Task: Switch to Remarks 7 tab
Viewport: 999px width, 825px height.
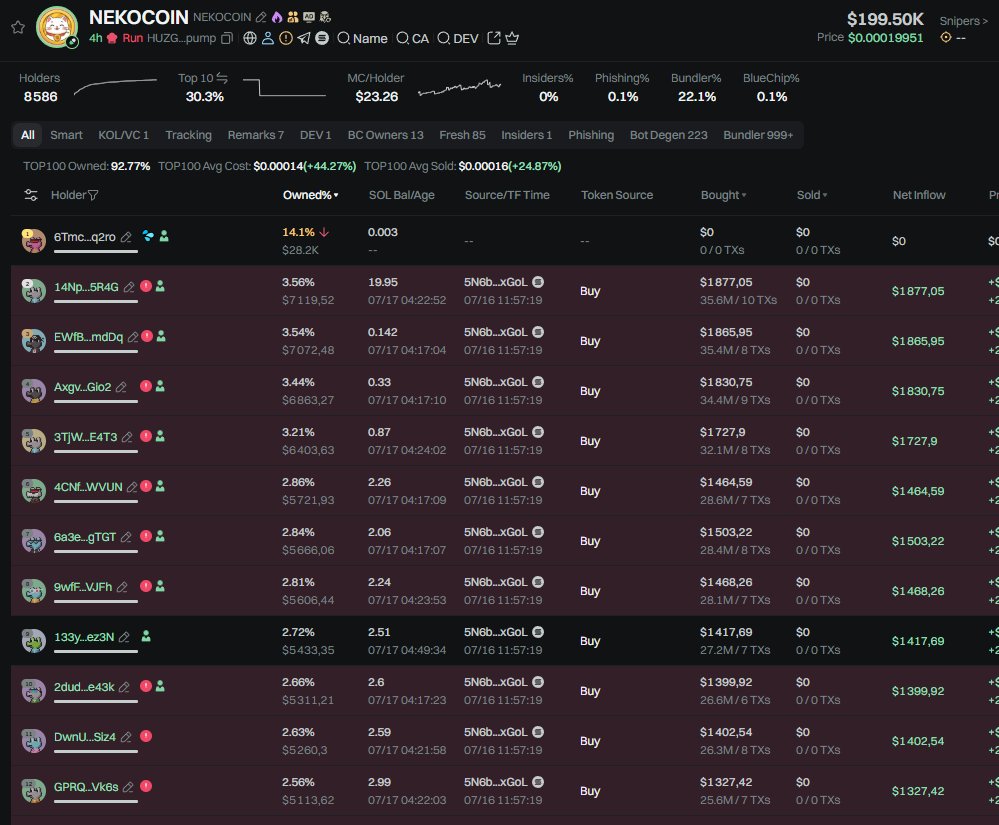Action: pyautogui.click(x=255, y=135)
